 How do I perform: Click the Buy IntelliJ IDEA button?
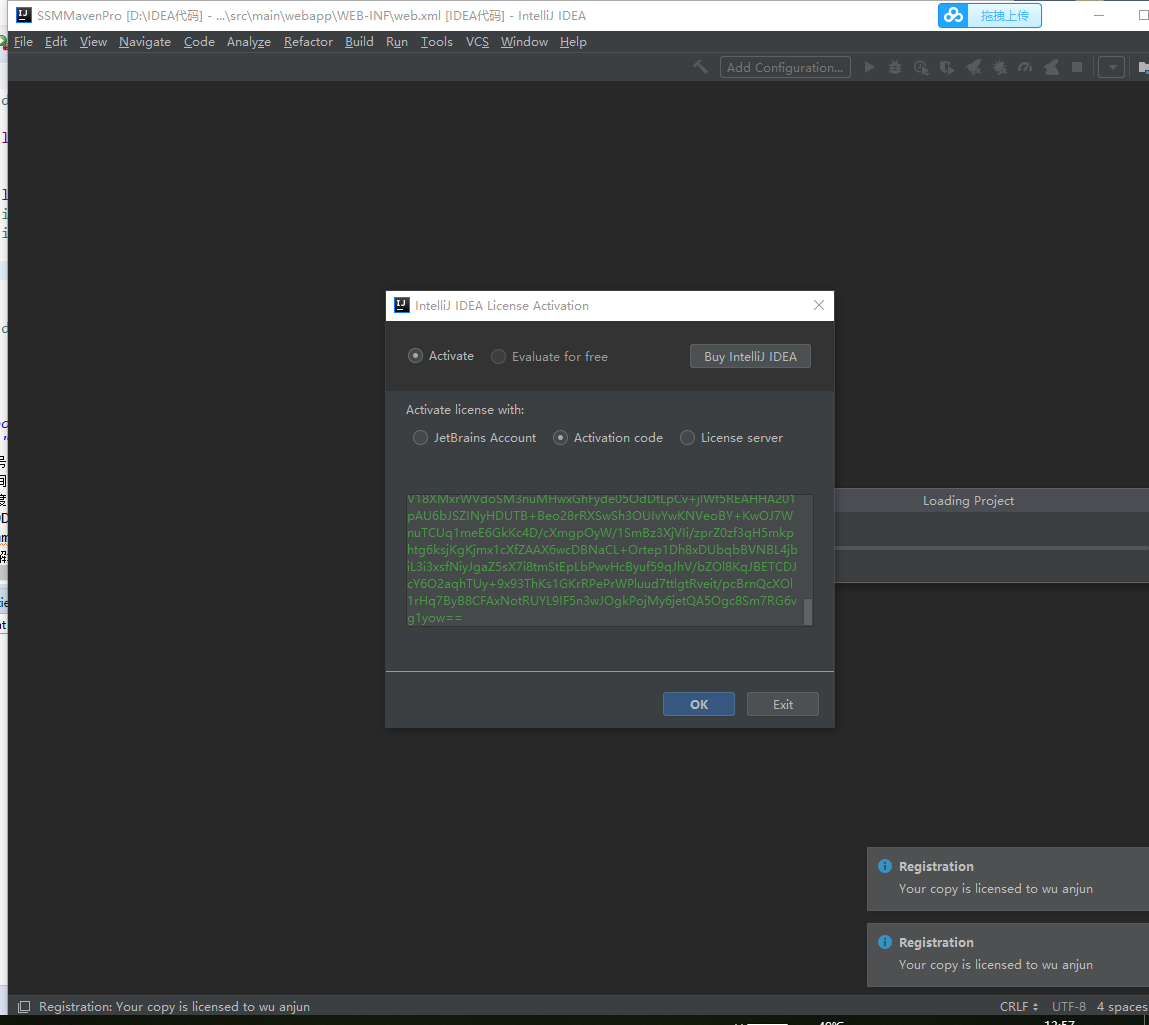tap(750, 356)
